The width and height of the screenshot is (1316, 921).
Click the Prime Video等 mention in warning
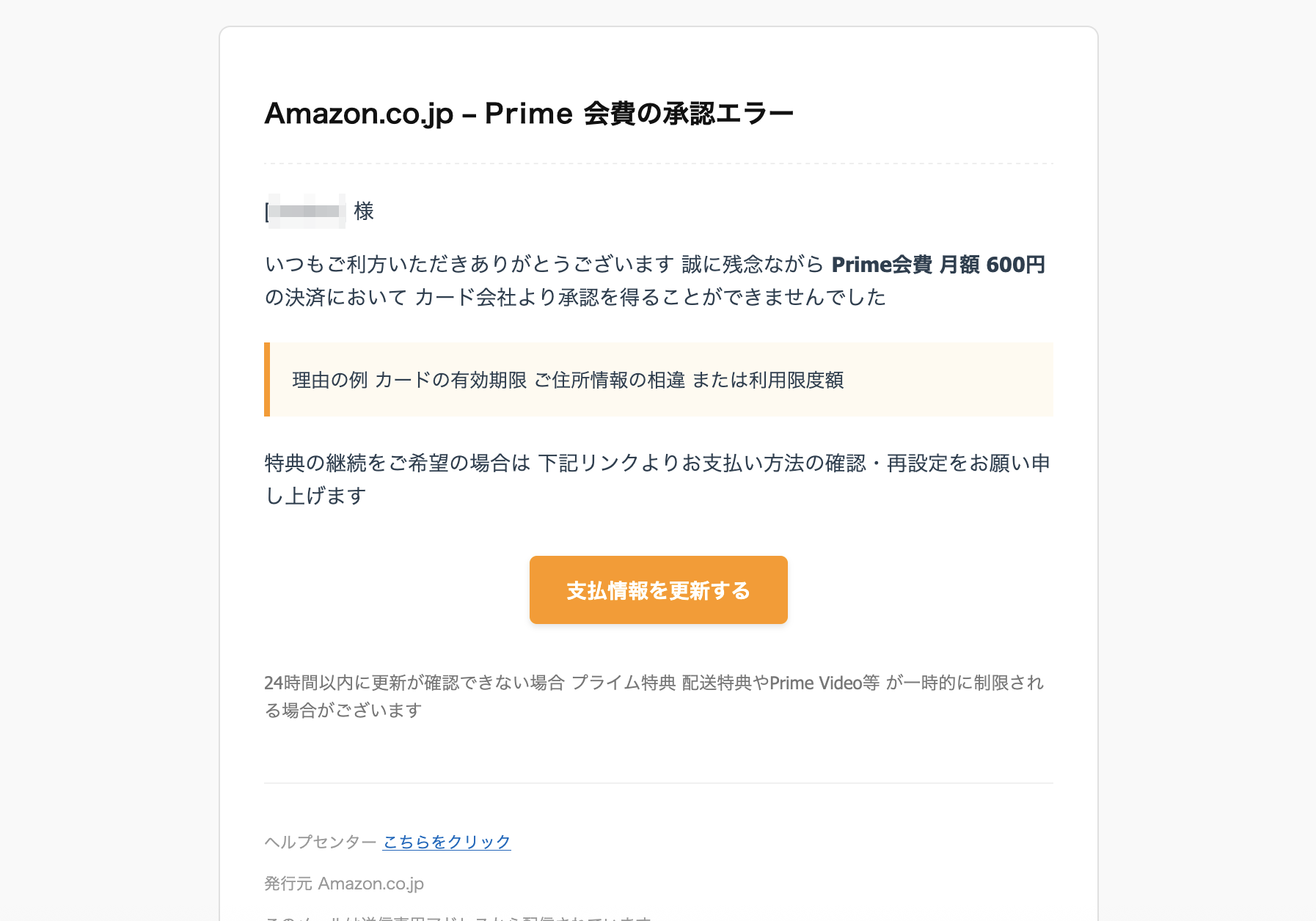825,683
